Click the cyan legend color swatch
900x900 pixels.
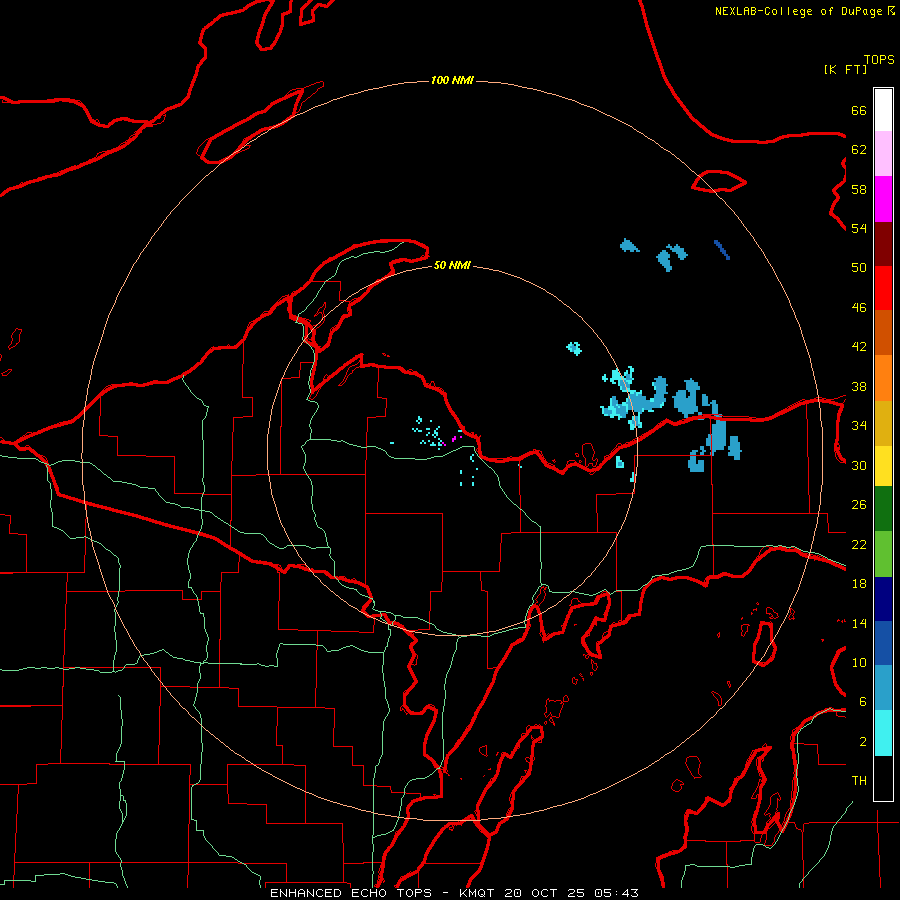tap(883, 733)
